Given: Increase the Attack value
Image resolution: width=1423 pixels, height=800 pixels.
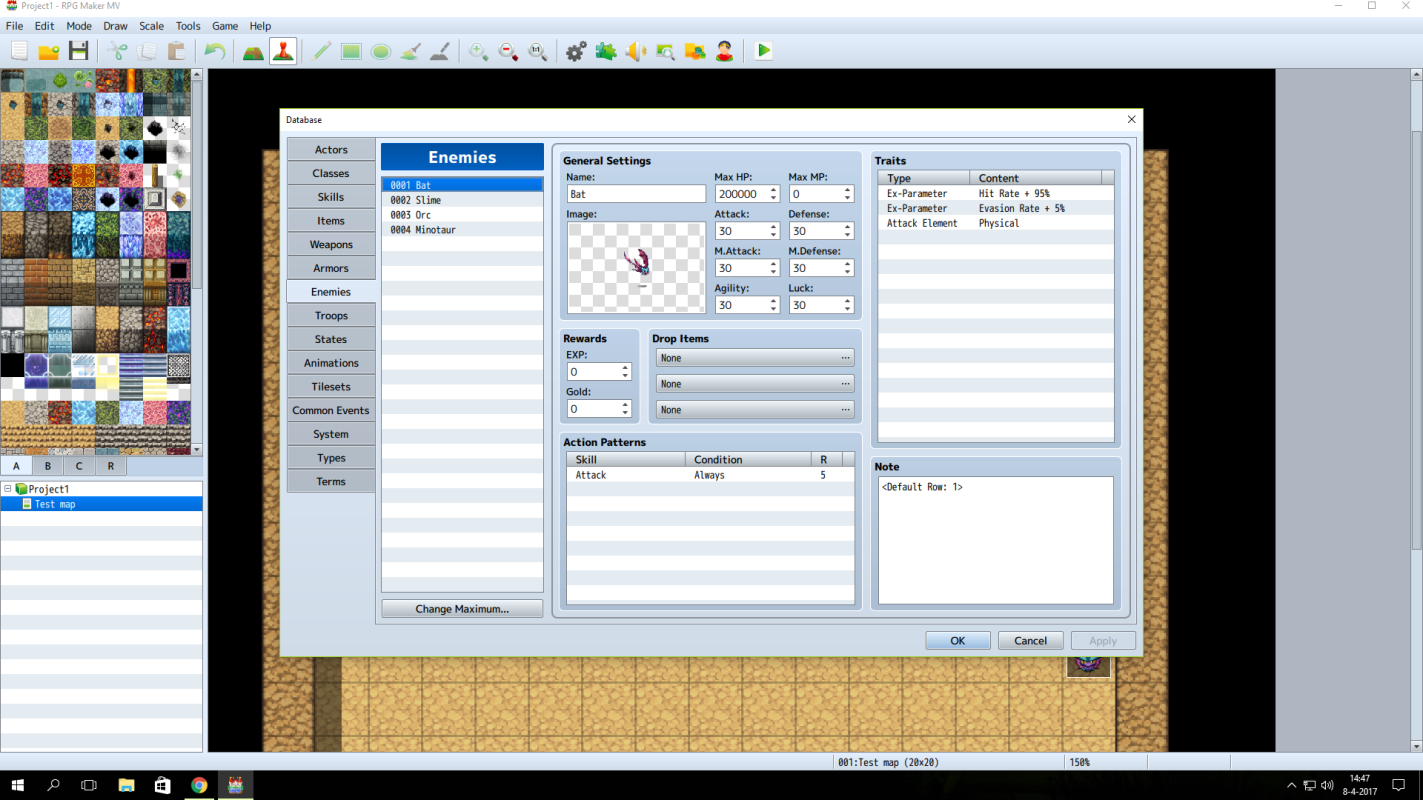Looking at the screenshot, I should tap(774, 227).
